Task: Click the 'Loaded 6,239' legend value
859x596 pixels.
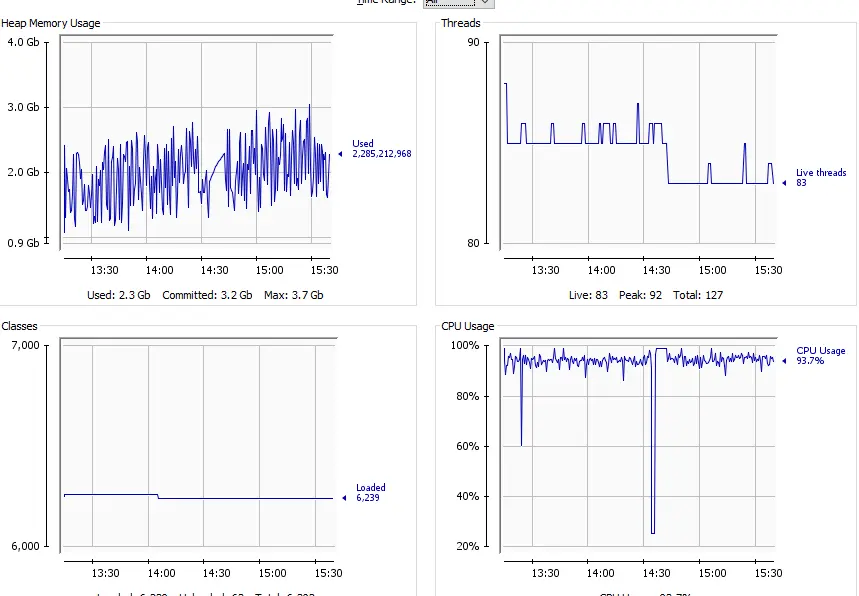Action: click(370, 492)
